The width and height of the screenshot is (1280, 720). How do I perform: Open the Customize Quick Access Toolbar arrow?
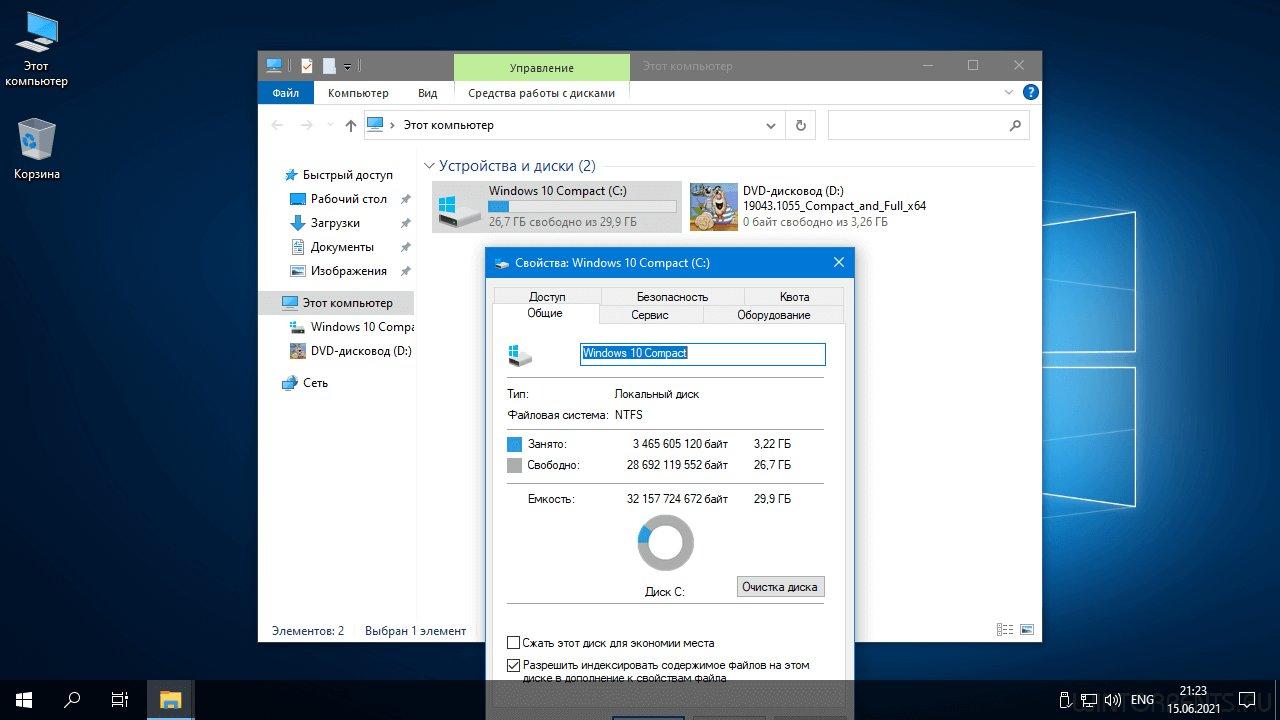coord(347,67)
